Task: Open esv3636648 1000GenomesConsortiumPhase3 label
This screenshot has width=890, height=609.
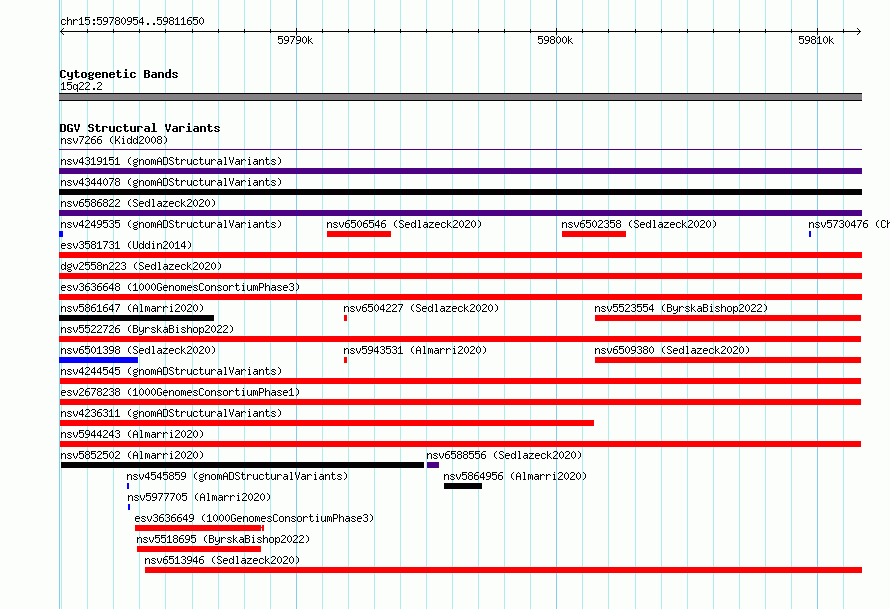Action: point(180,287)
